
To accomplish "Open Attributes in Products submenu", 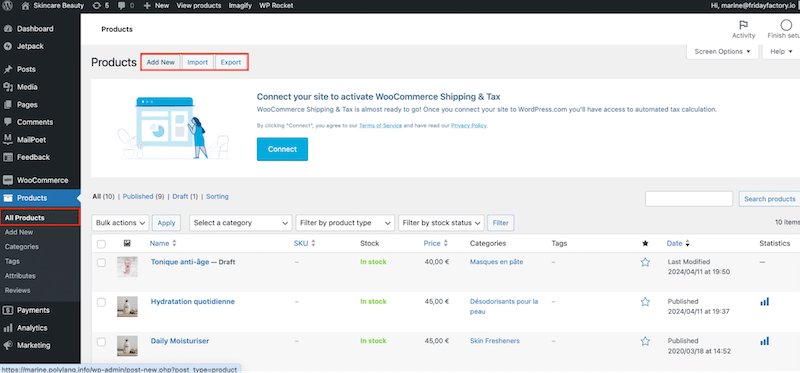I will (x=20, y=276).
